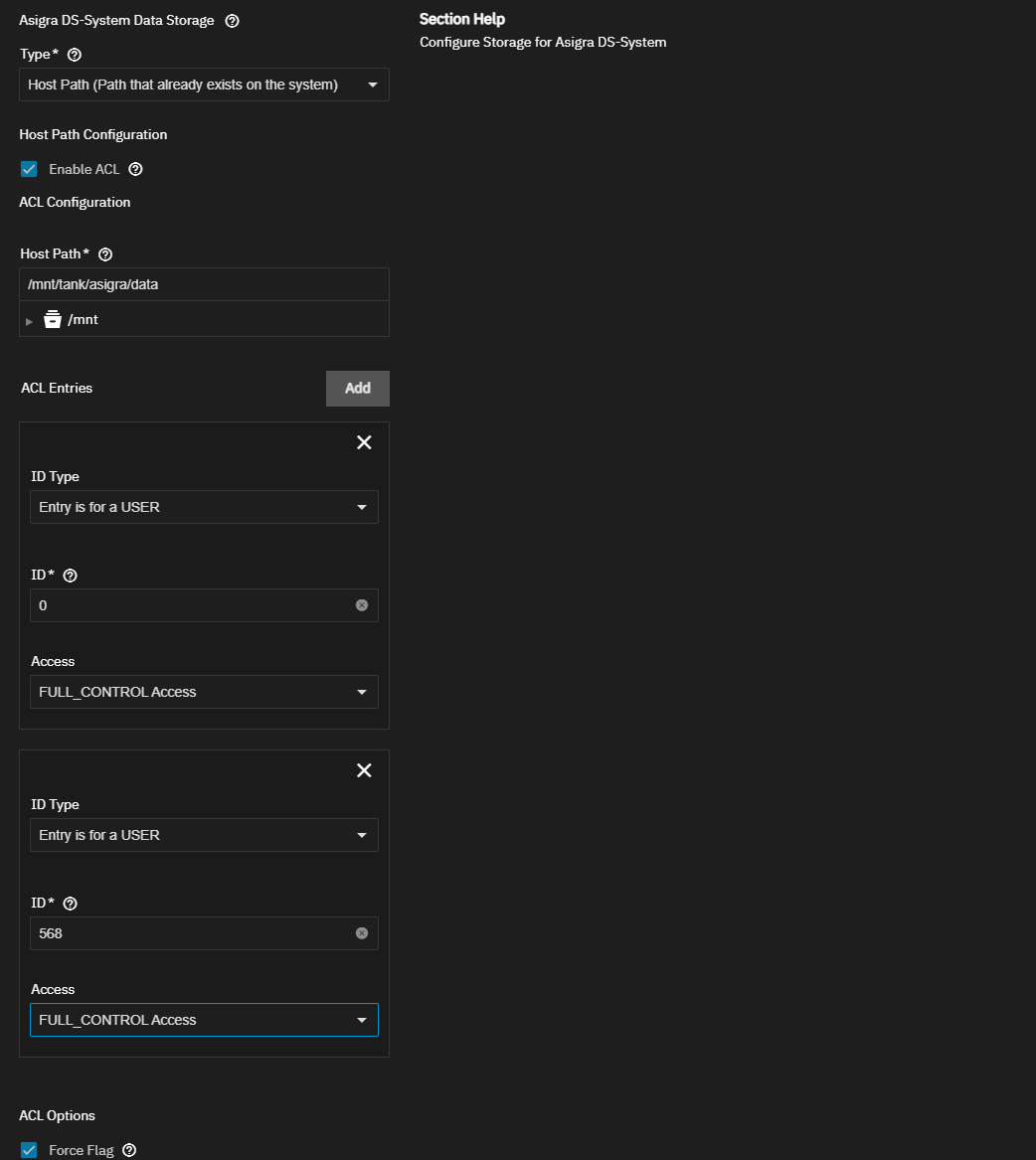The width and height of the screenshot is (1036, 1160).
Task: Uncheck the Enable ACL checkbox
Action: click(x=29, y=169)
